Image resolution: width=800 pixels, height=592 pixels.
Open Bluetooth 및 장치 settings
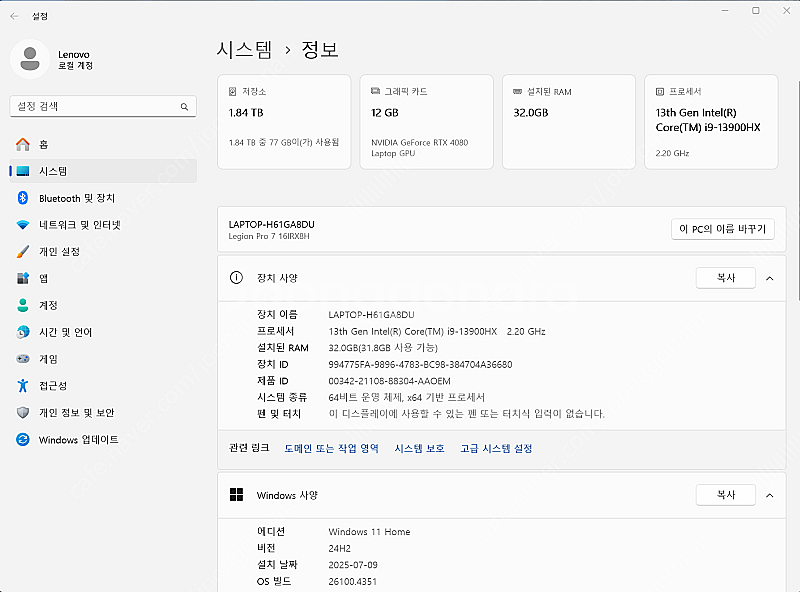pyautogui.click(x=103, y=198)
